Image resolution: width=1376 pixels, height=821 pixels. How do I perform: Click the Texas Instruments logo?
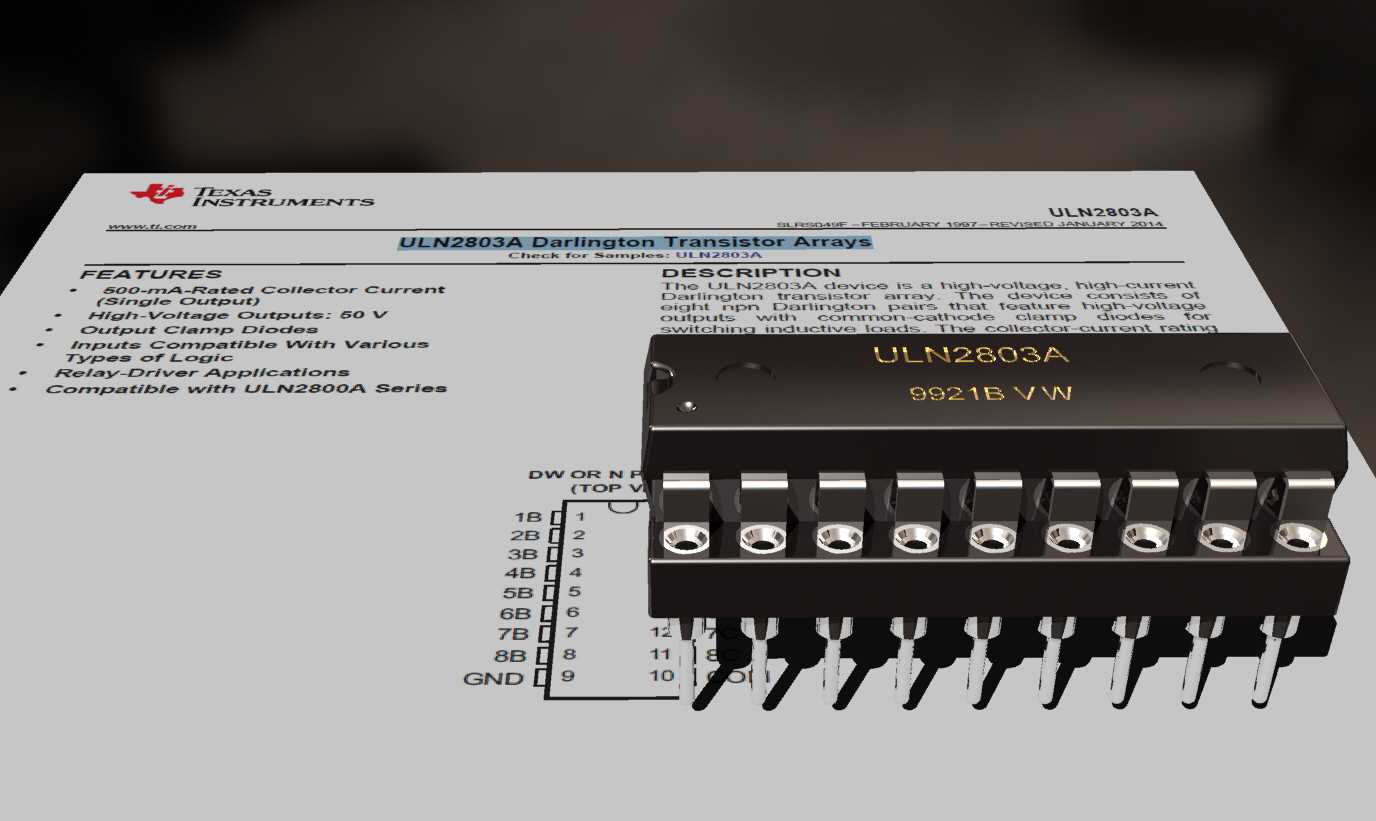[x=252, y=196]
